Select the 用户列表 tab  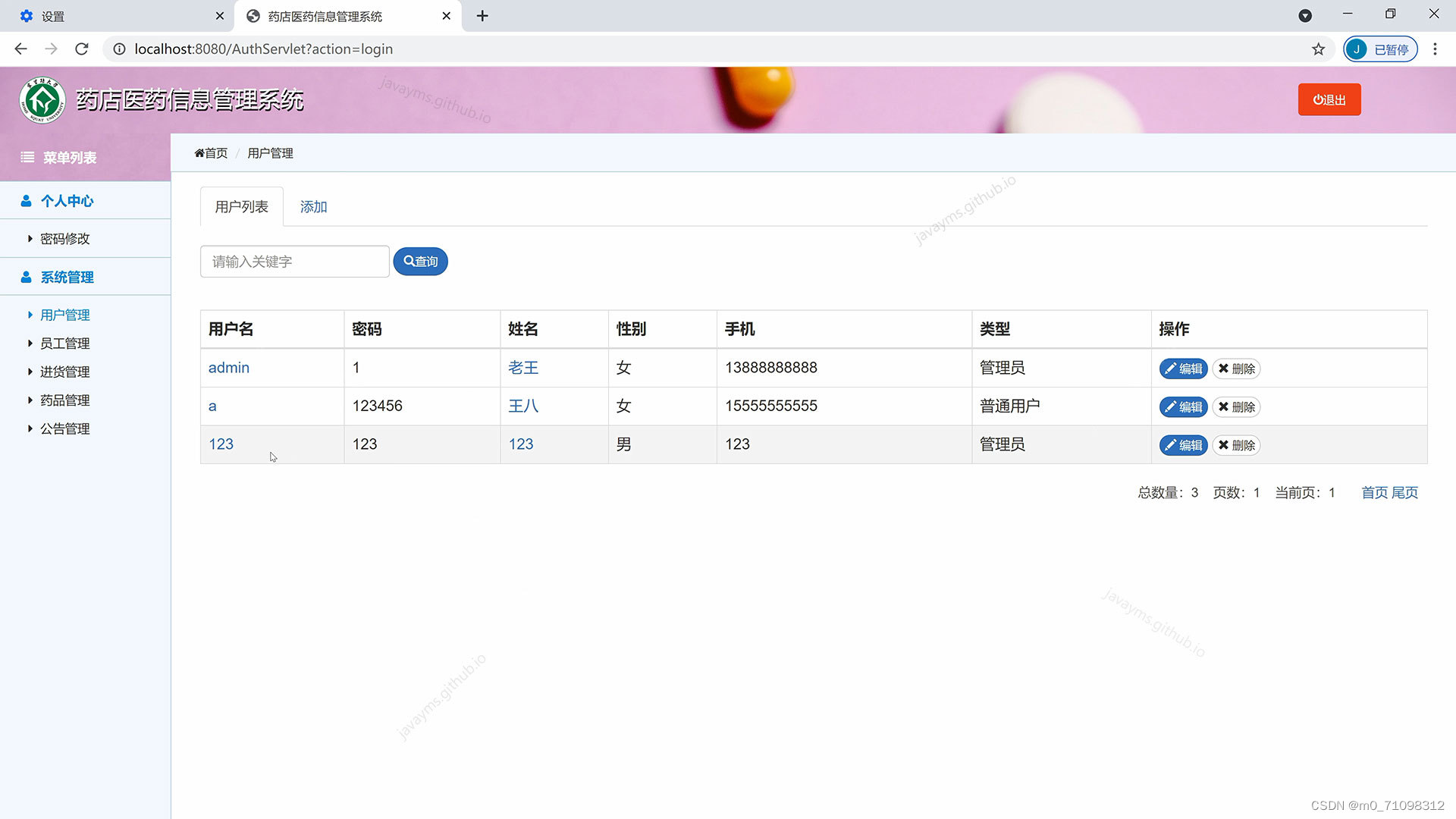click(241, 206)
